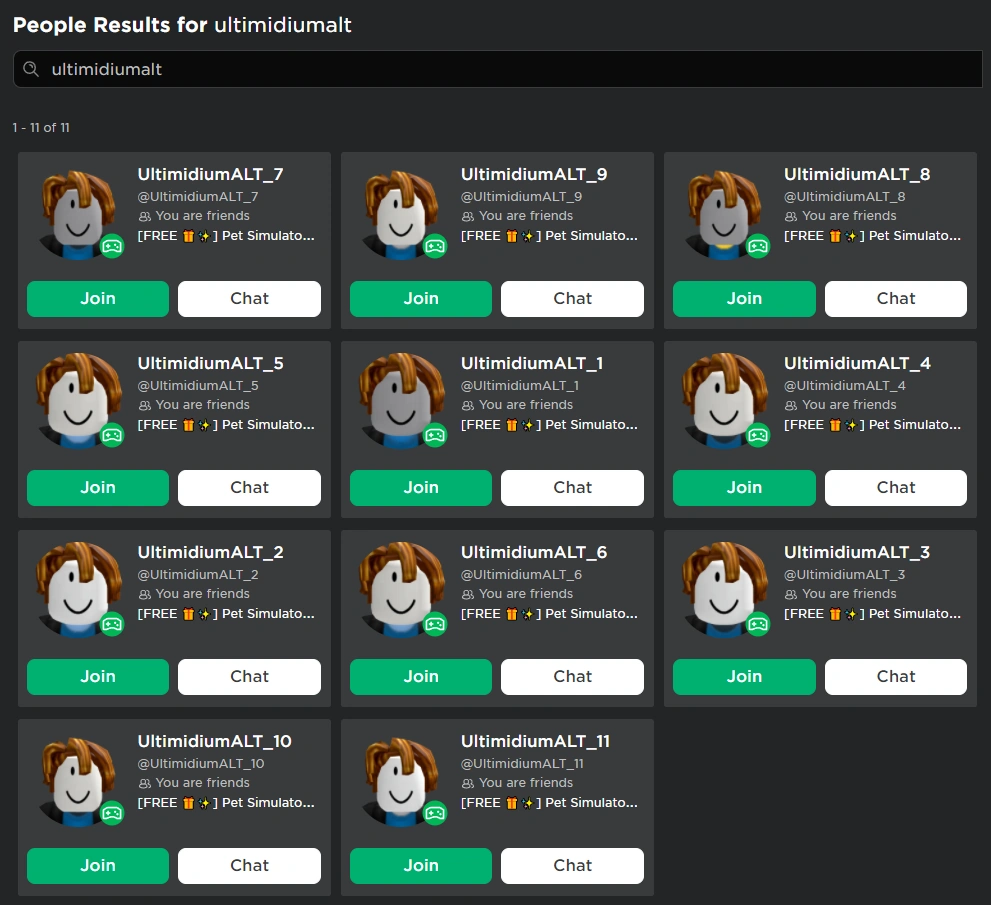Open UltimidiumALT_1's profile by clicking their username
Viewport: 991px width, 905px height.
532,362
